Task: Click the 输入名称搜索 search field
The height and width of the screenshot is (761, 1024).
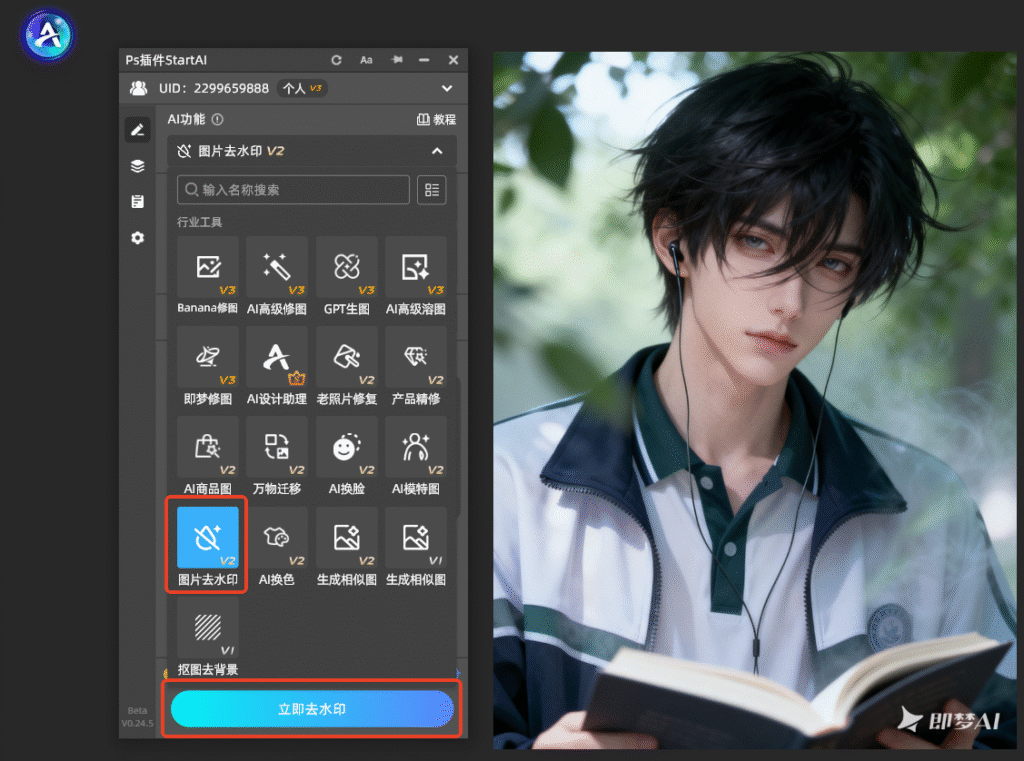Action: click(293, 190)
